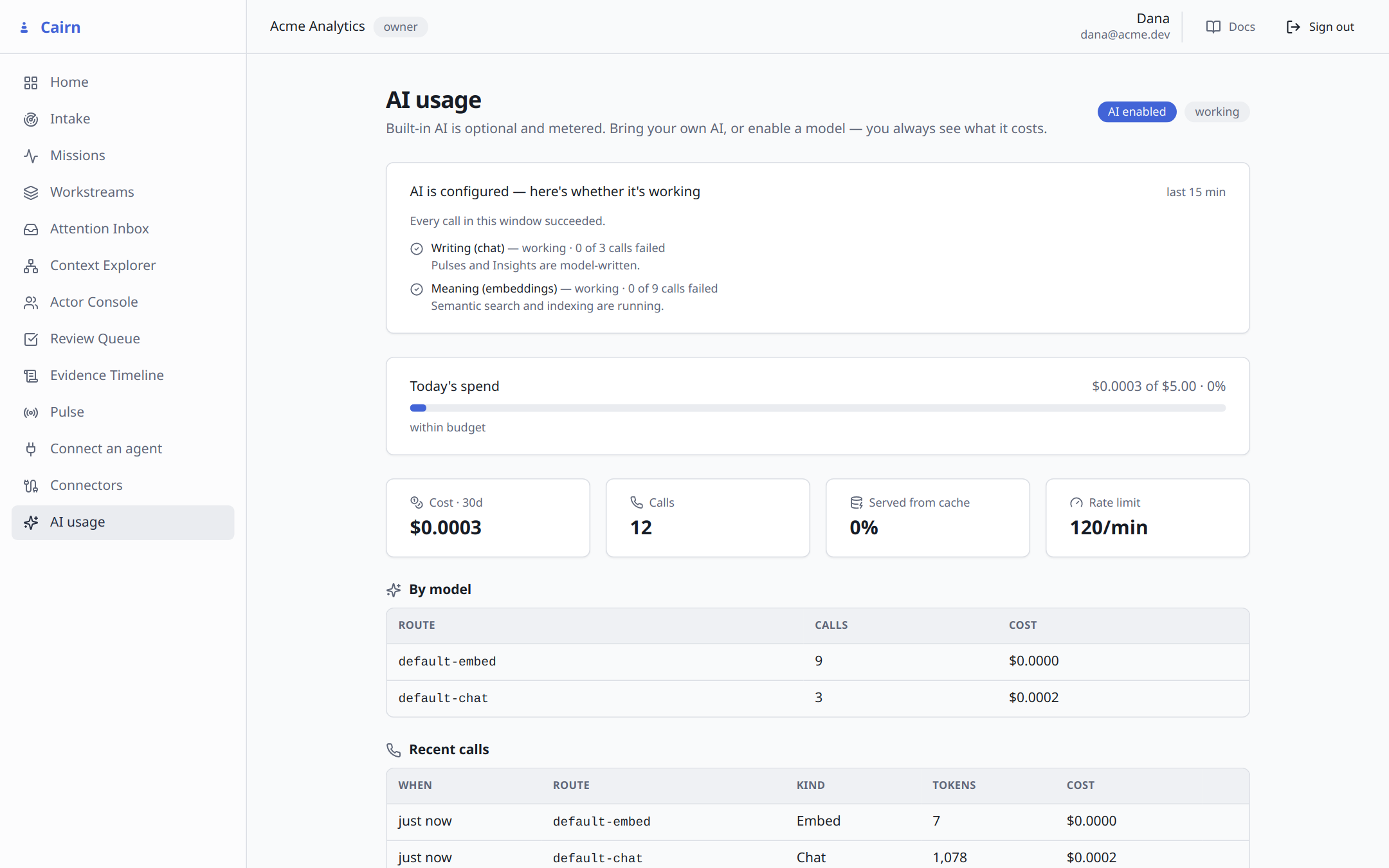Click the Meaning (embeddings) check-circle icon

(417, 289)
